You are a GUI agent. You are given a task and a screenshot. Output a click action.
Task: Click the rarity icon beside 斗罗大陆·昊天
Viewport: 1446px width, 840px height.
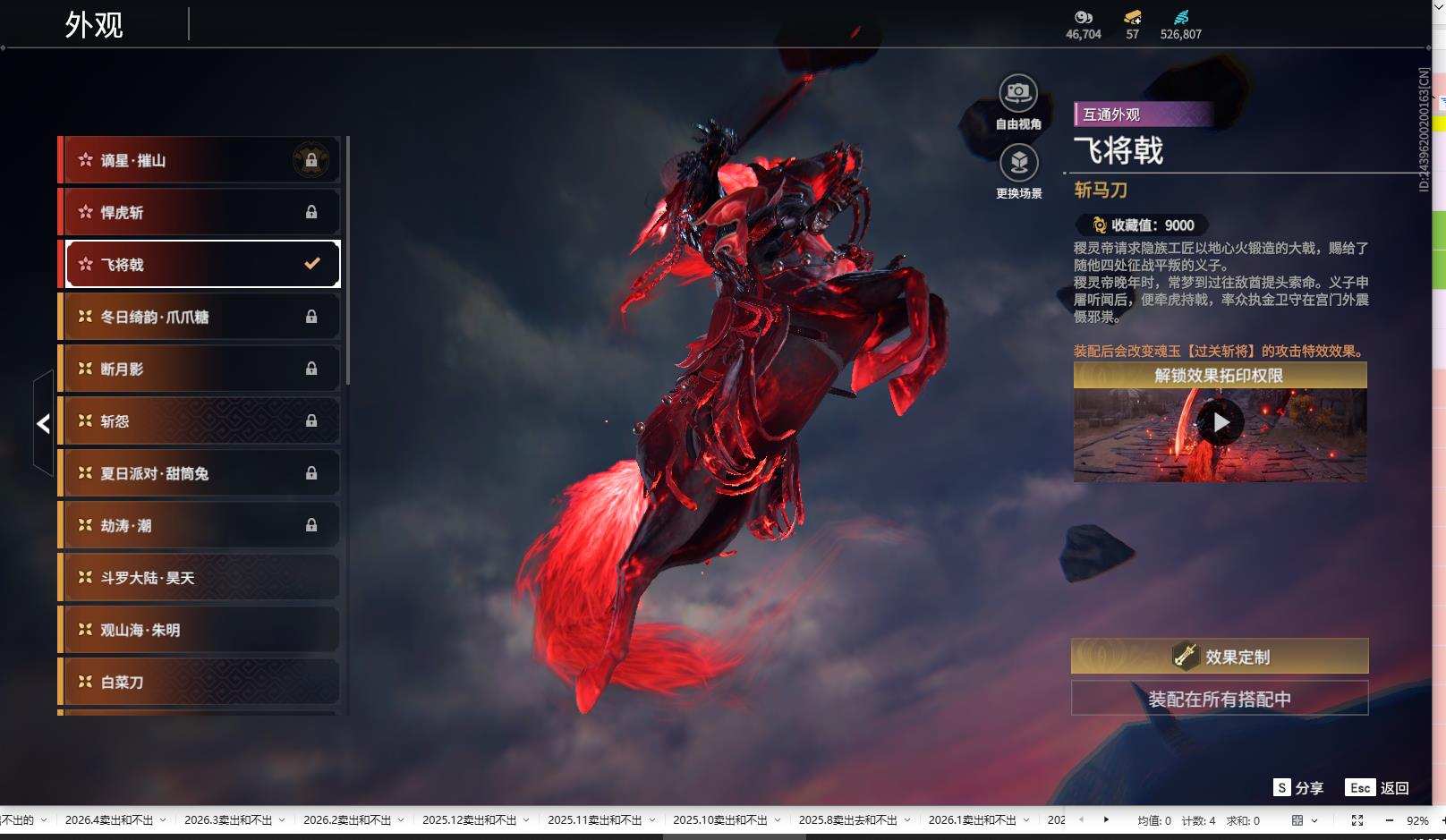[x=85, y=578]
